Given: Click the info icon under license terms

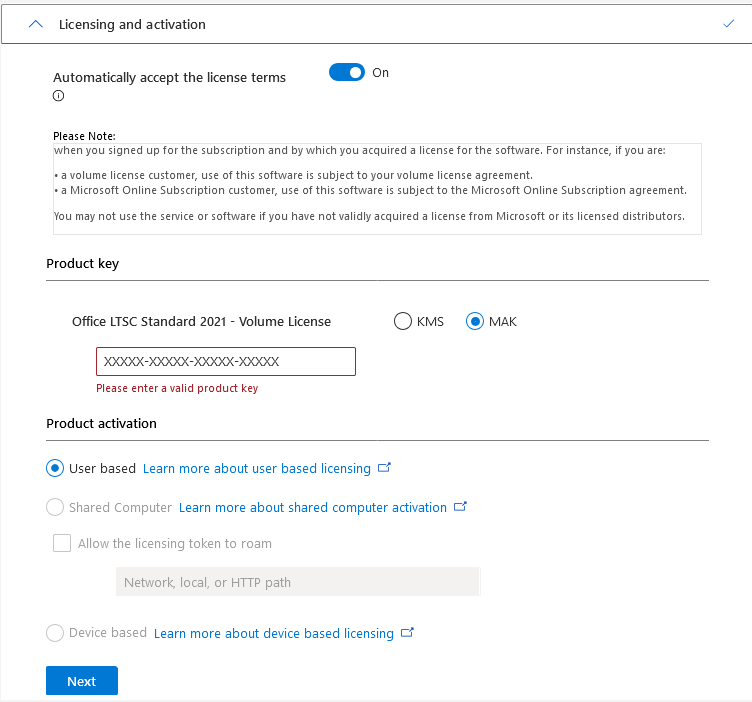Looking at the screenshot, I should [58, 96].
